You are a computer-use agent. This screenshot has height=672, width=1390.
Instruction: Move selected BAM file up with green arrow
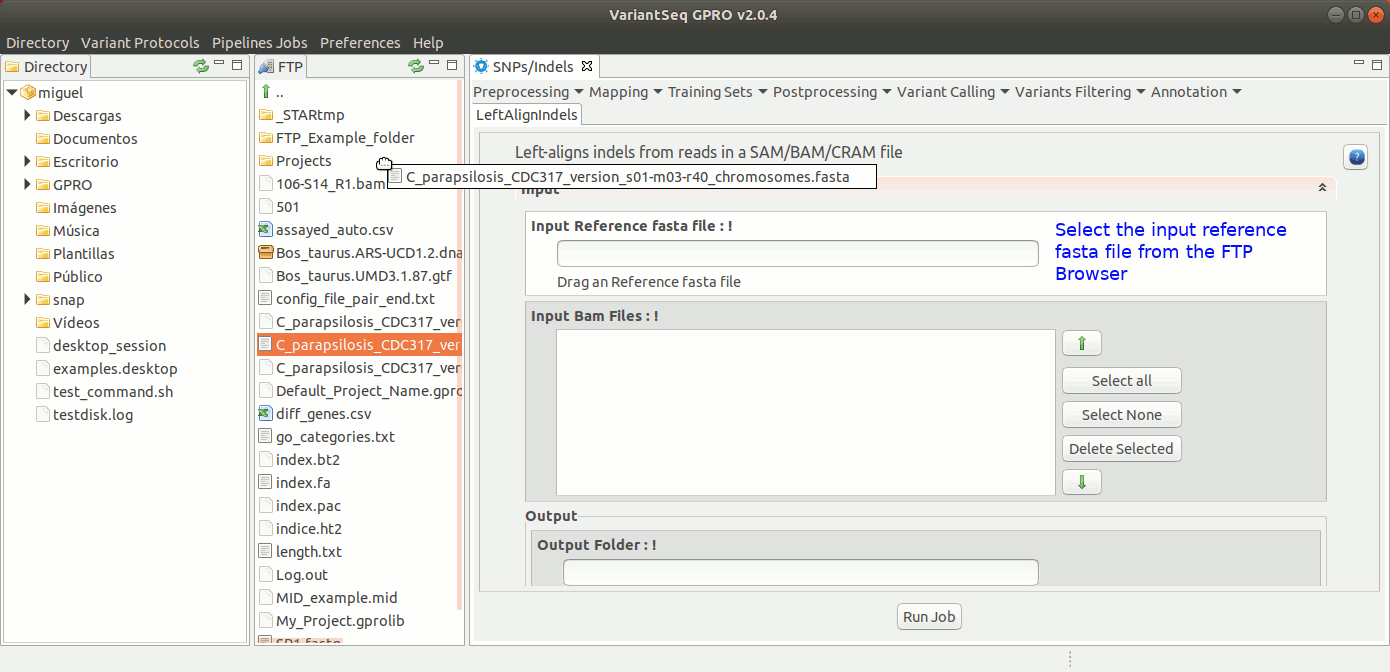click(x=1081, y=344)
